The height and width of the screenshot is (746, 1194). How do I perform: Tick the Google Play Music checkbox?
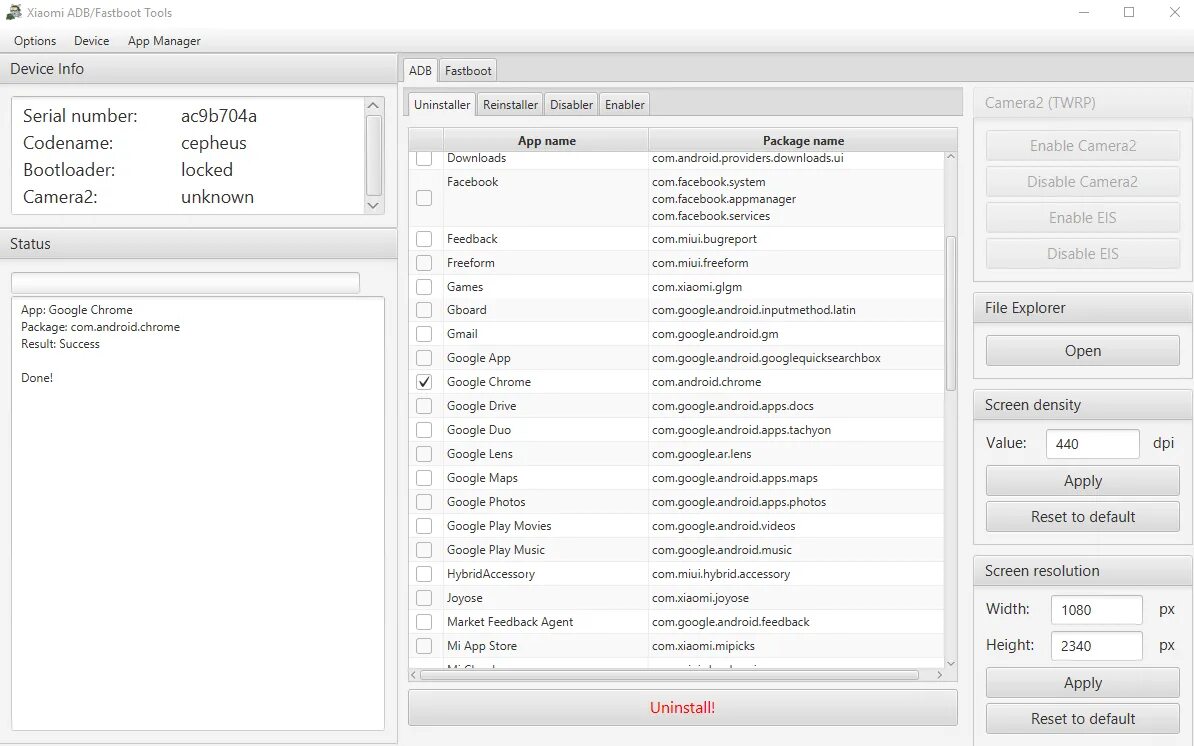point(424,550)
